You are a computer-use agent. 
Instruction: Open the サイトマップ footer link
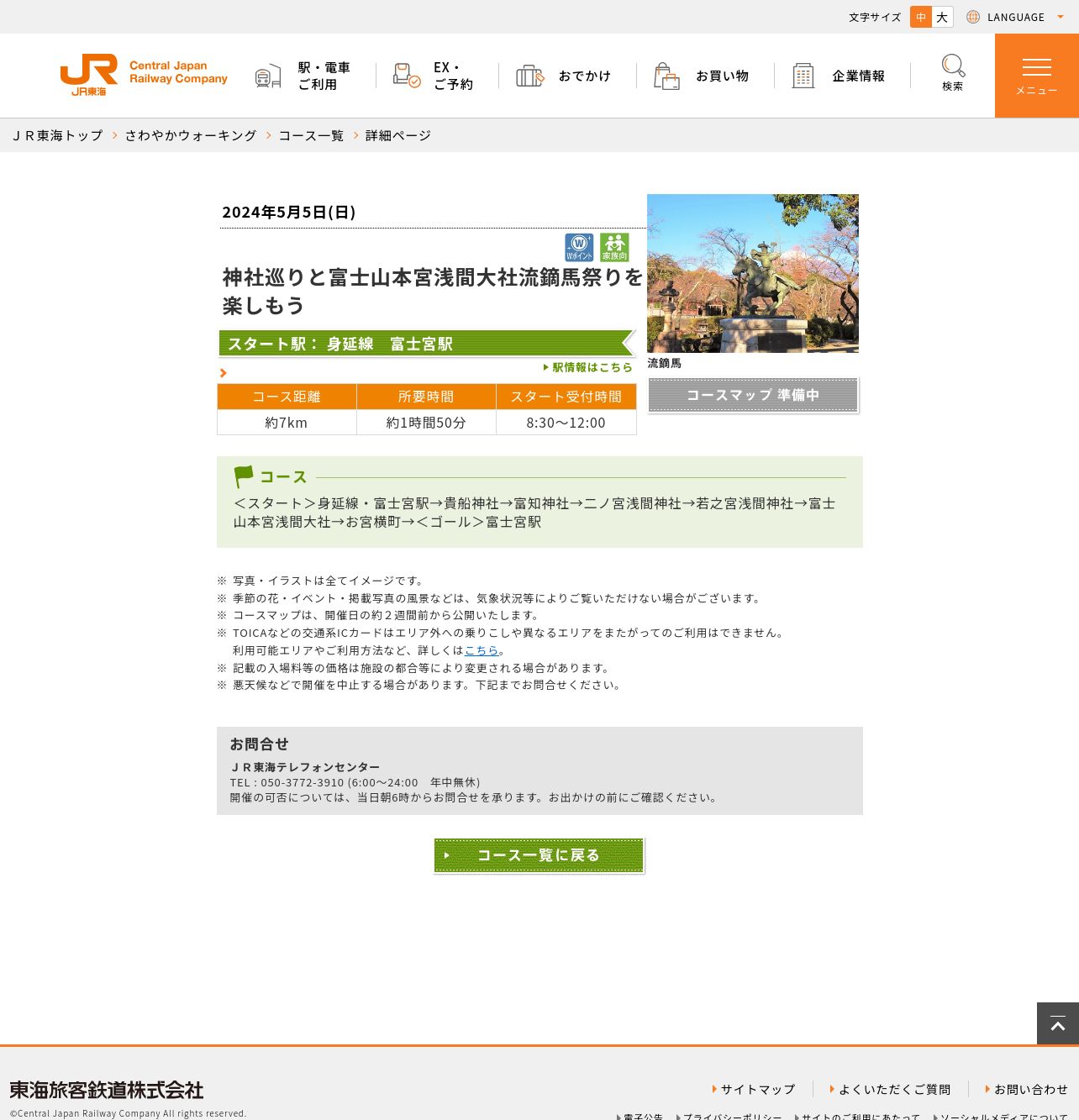click(754, 1089)
